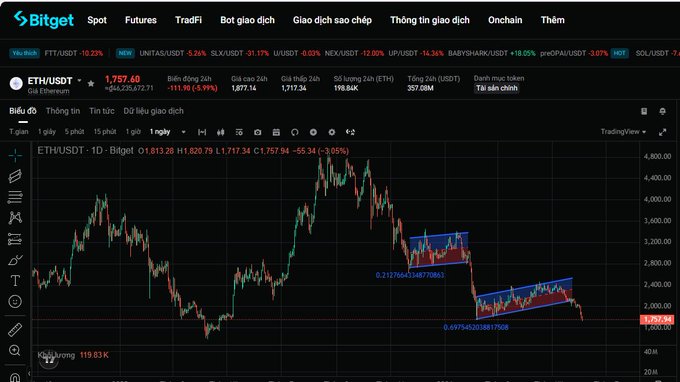The width and height of the screenshot is (680, 382).
Task: Take chart snapshot with camera icon
Action: (x=258, y=132)
